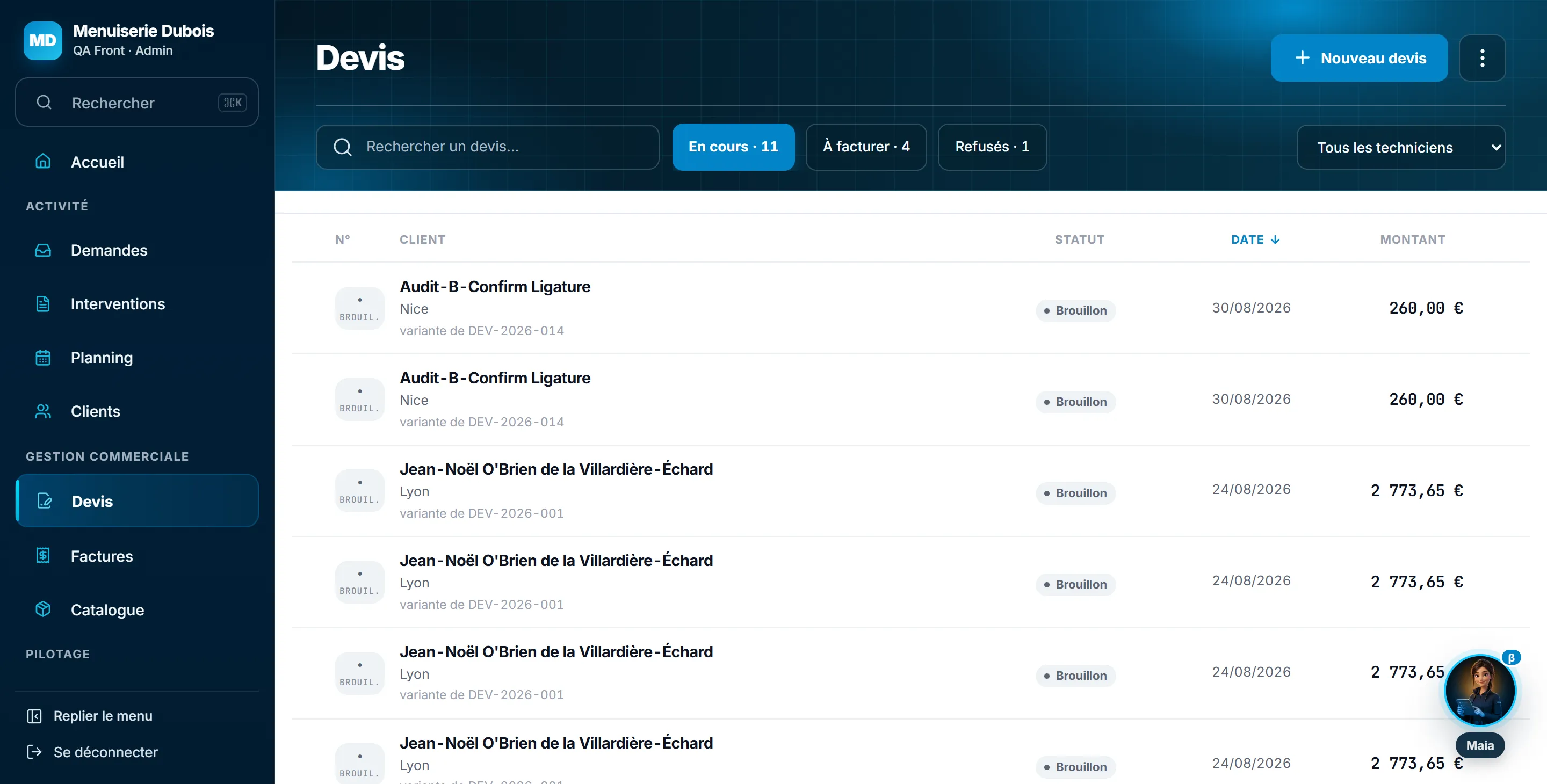Click the Devis edit icon in sidebar
The image size is (1547, 784).
45,500
